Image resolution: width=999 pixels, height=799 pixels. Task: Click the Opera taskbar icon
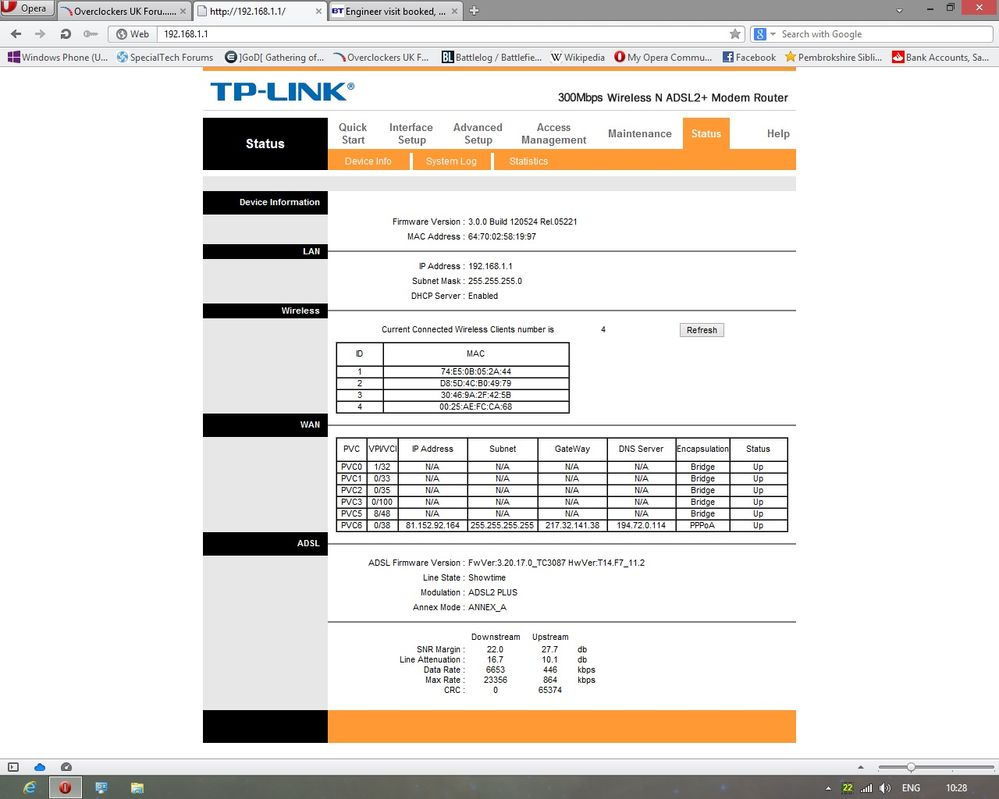[65, 788]
